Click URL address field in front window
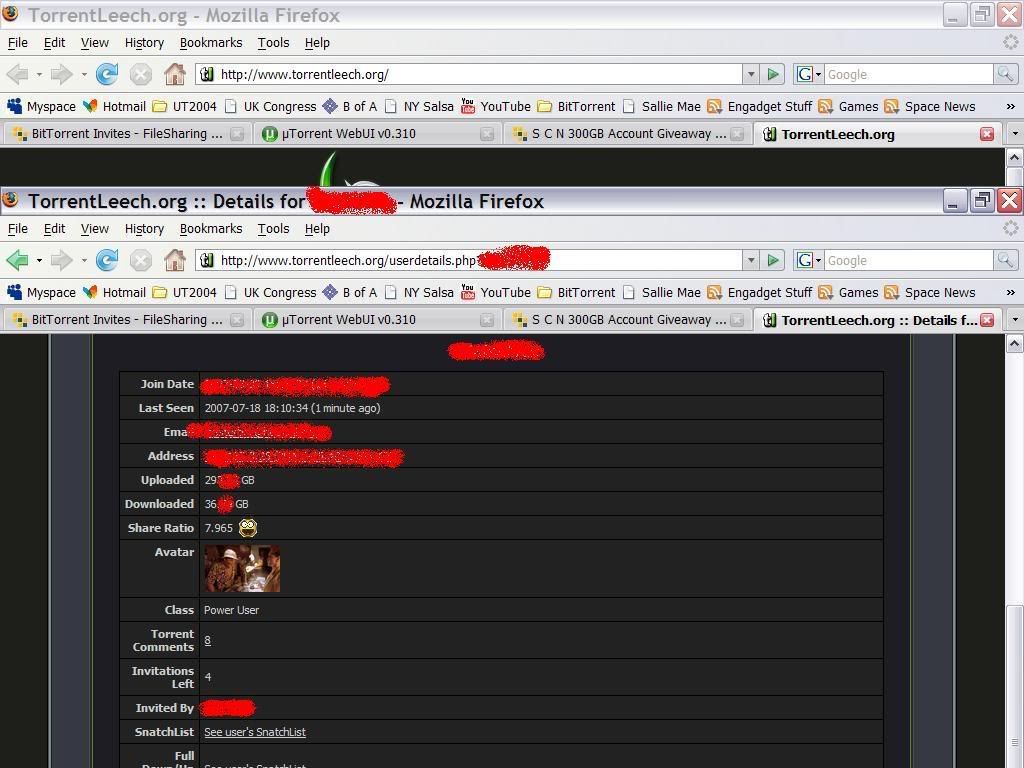1024x768 pixels. point(469,261)
